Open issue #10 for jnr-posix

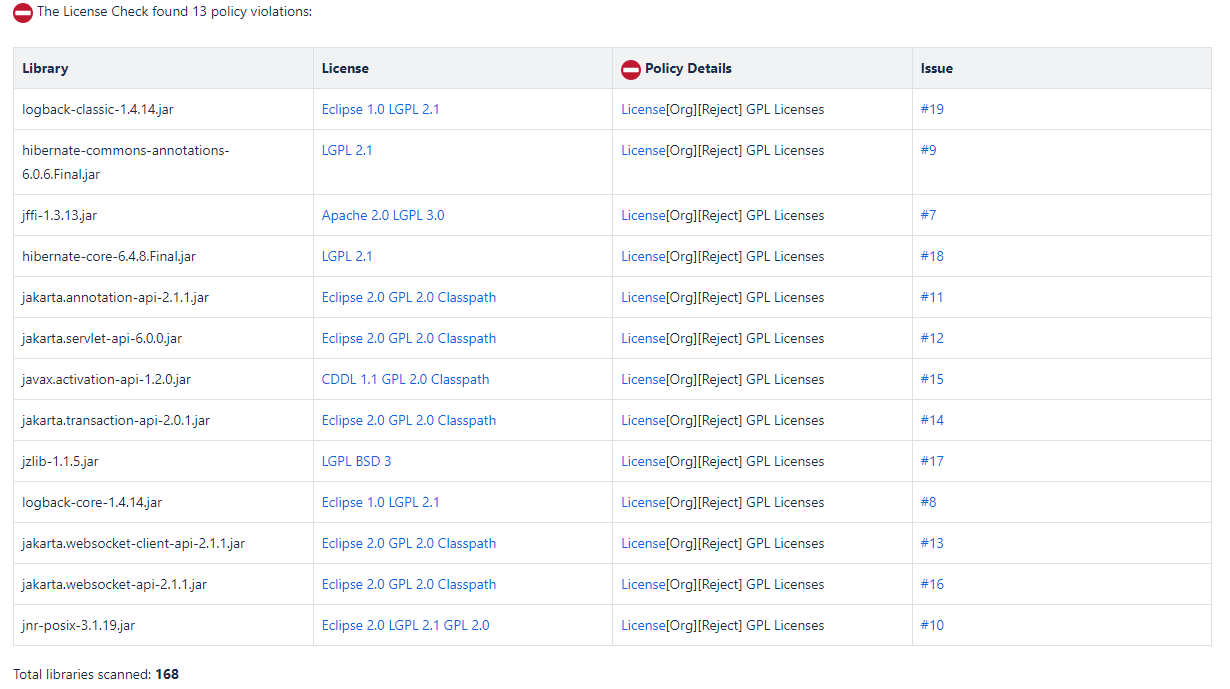point(931,625)
